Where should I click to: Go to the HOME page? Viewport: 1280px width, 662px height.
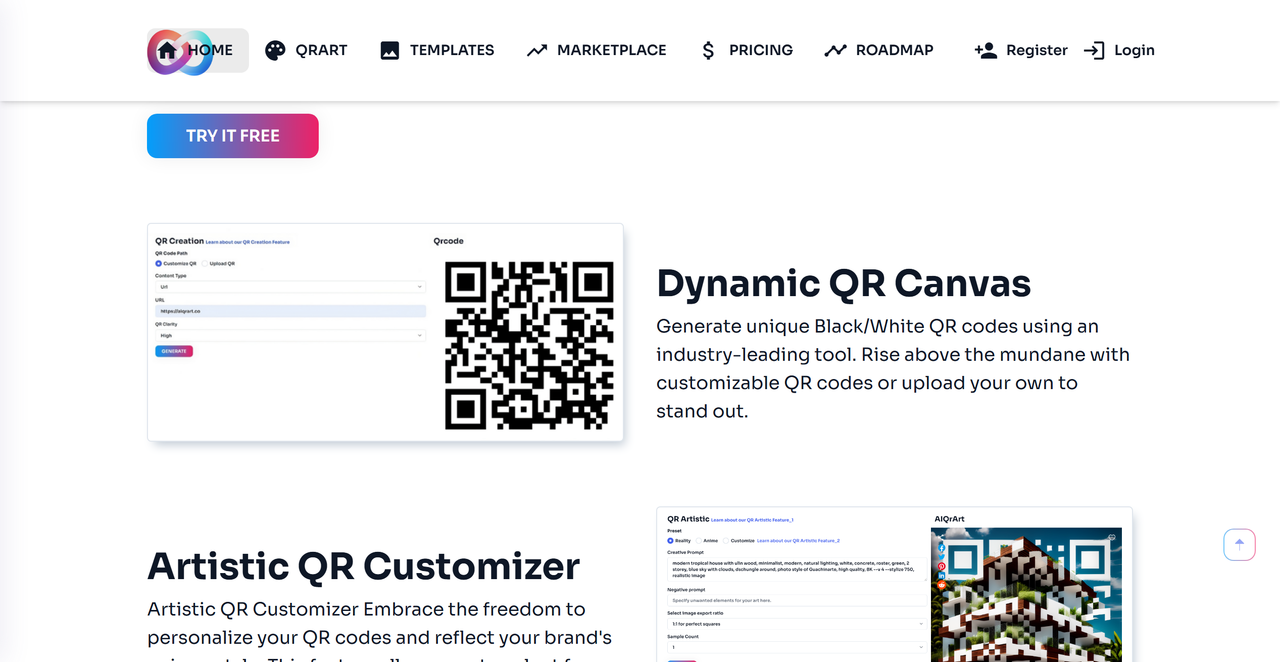pyautogui.click(x=199, y=50)
